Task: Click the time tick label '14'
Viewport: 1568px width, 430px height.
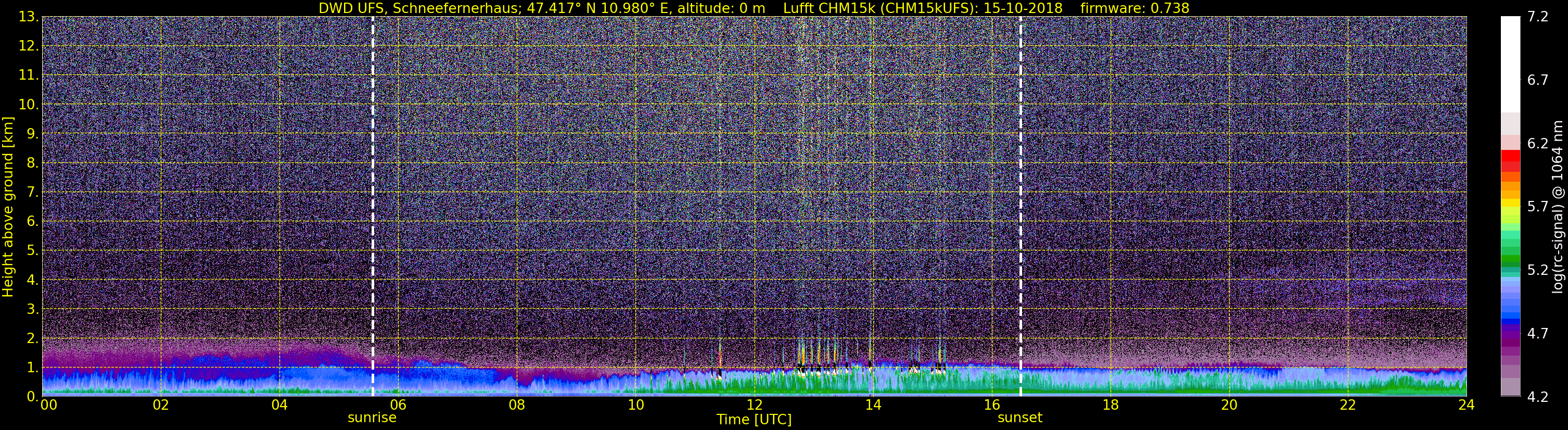Action: pos(873,405)
